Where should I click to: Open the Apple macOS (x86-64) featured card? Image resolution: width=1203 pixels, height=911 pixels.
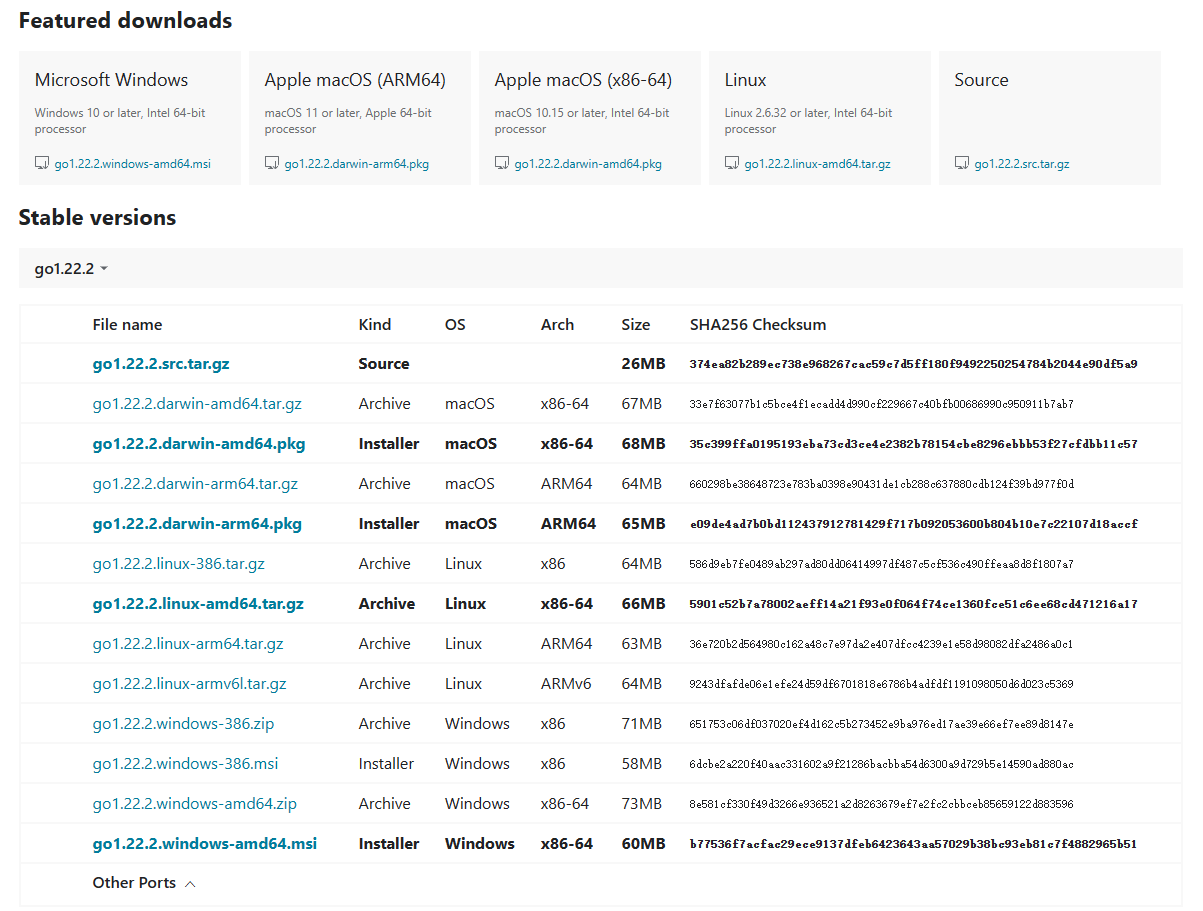[590, 118]
